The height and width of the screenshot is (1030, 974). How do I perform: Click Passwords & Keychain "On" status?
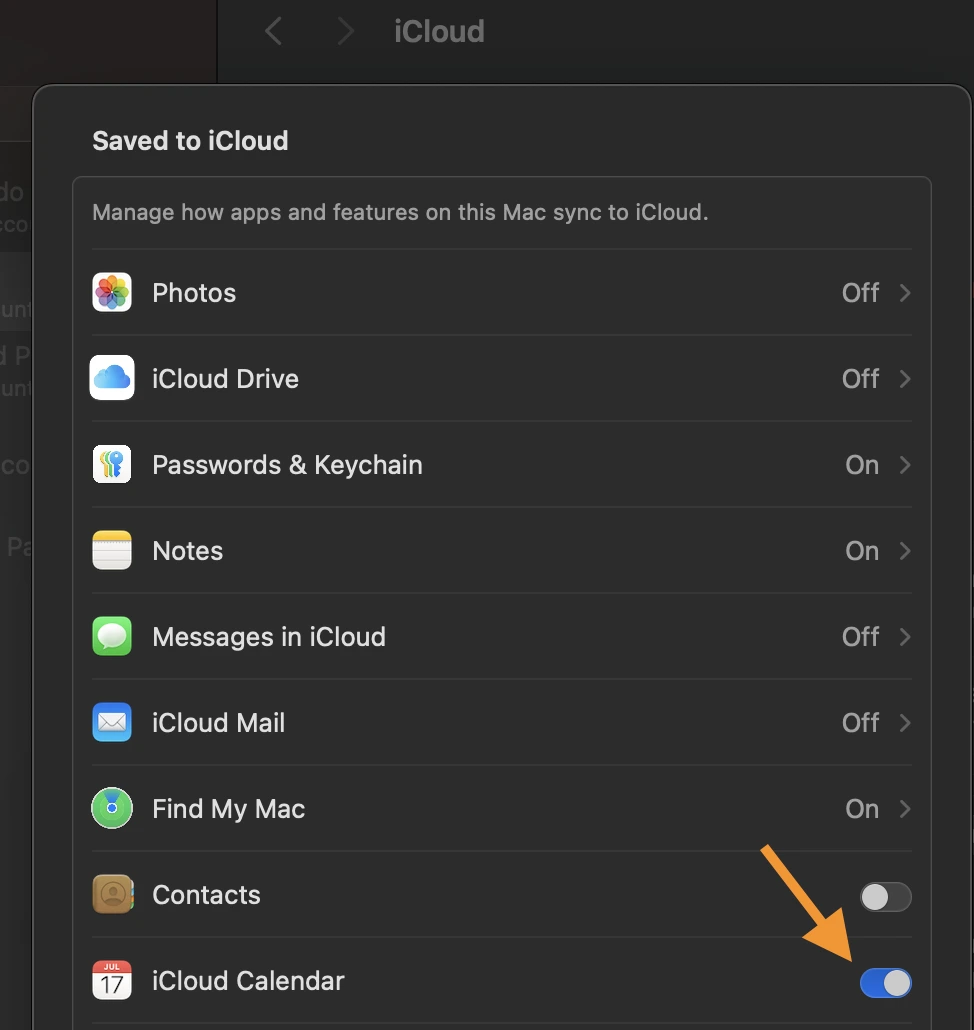[862, 465]
